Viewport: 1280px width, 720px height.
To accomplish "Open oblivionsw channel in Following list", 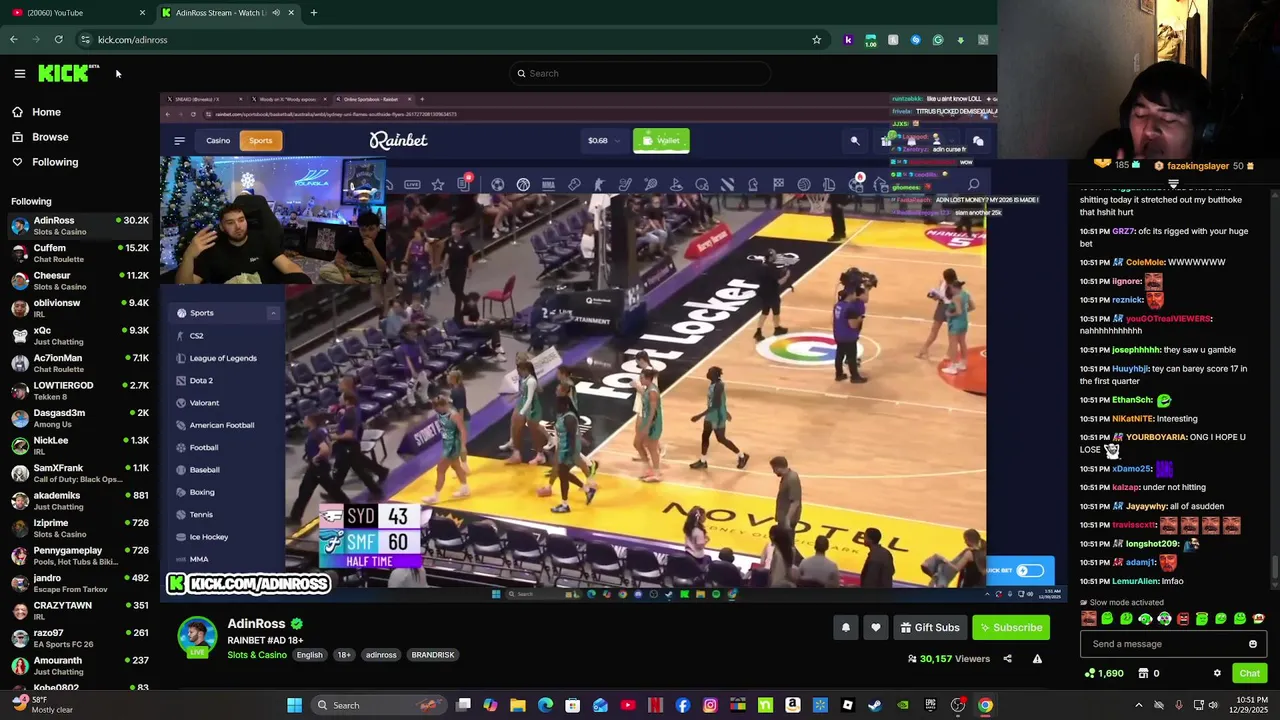I will tap(80, 308).
